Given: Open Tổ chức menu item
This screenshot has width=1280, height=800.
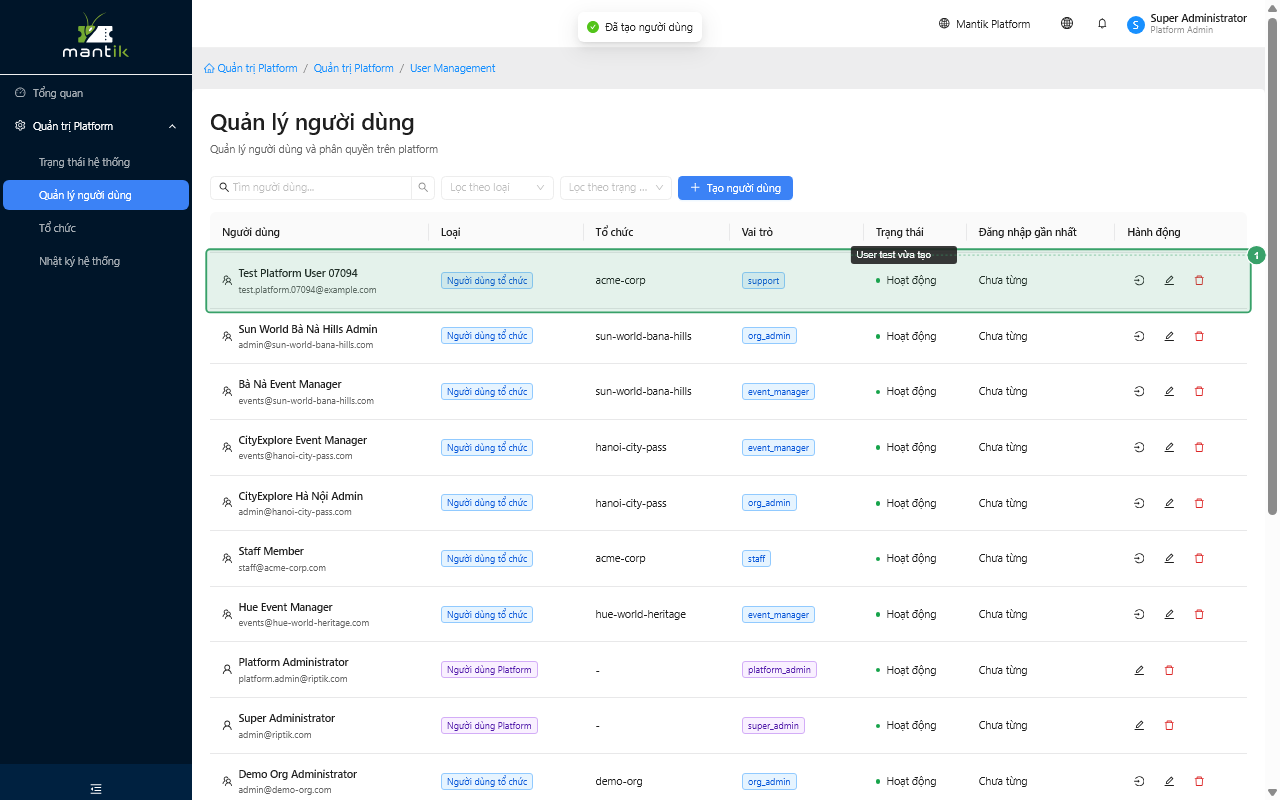Looking at the screenshot, I should point(96,228).
